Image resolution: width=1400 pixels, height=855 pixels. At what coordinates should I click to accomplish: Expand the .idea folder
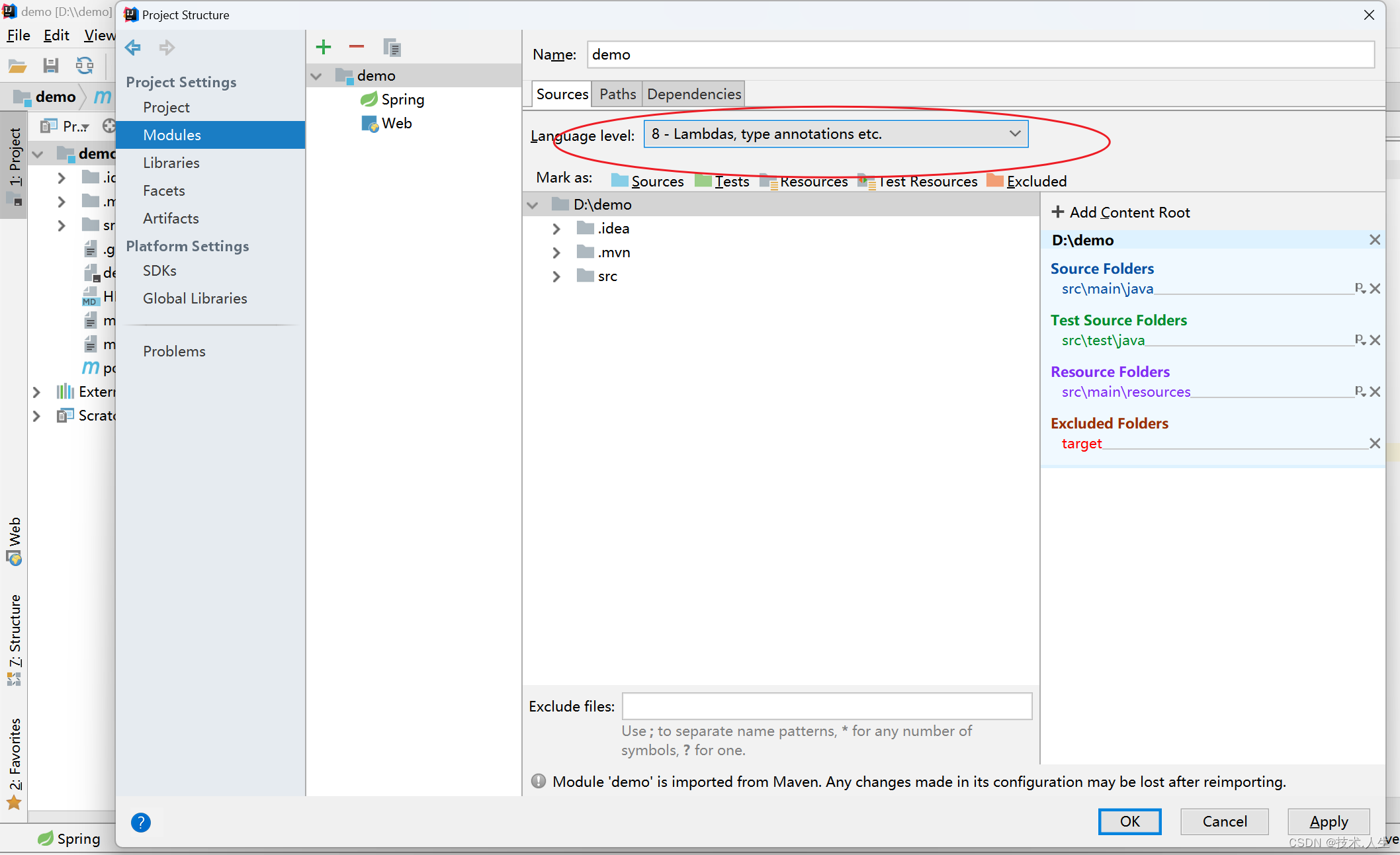pos(556,229)
